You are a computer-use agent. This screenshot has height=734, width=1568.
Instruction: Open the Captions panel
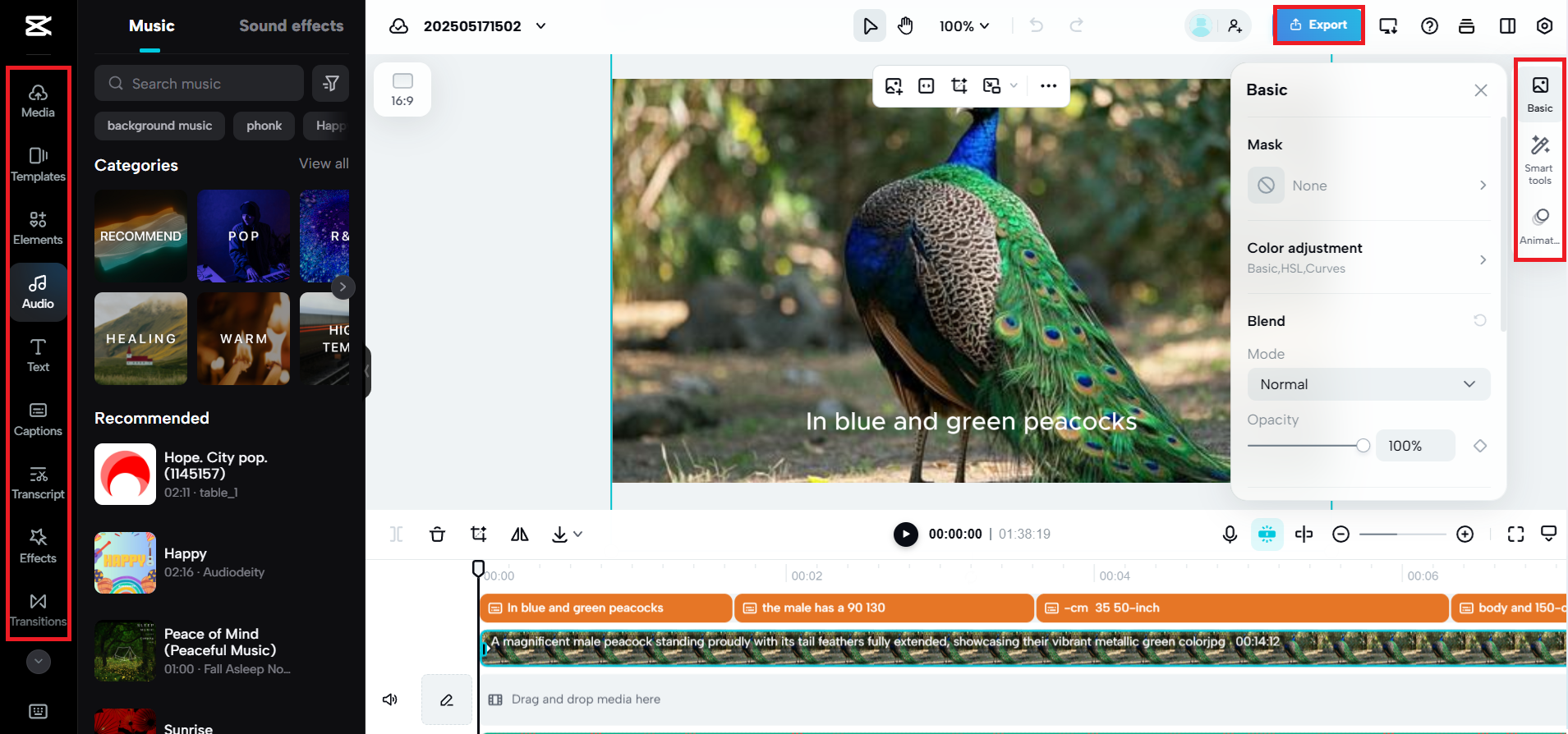[x=38, y=420]
